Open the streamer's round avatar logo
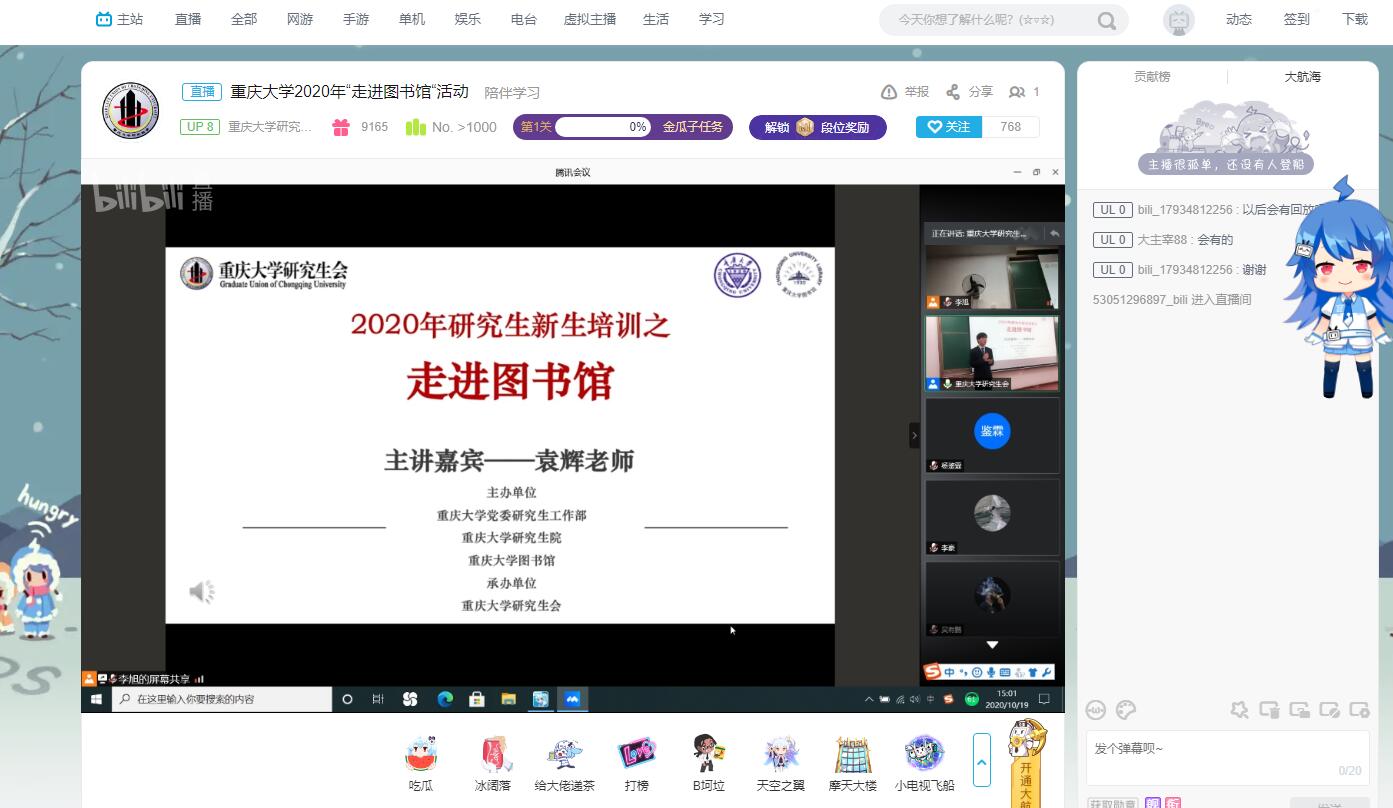1393x808 pixels. (131, 110)
